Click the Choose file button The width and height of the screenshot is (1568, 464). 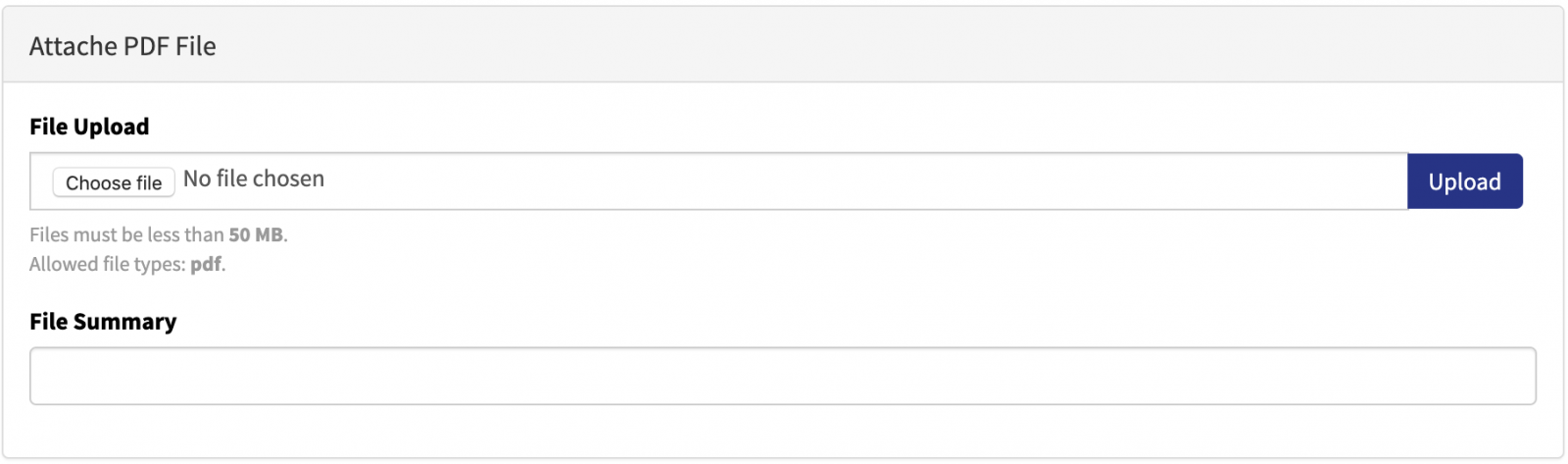click(x=114, y=182)
